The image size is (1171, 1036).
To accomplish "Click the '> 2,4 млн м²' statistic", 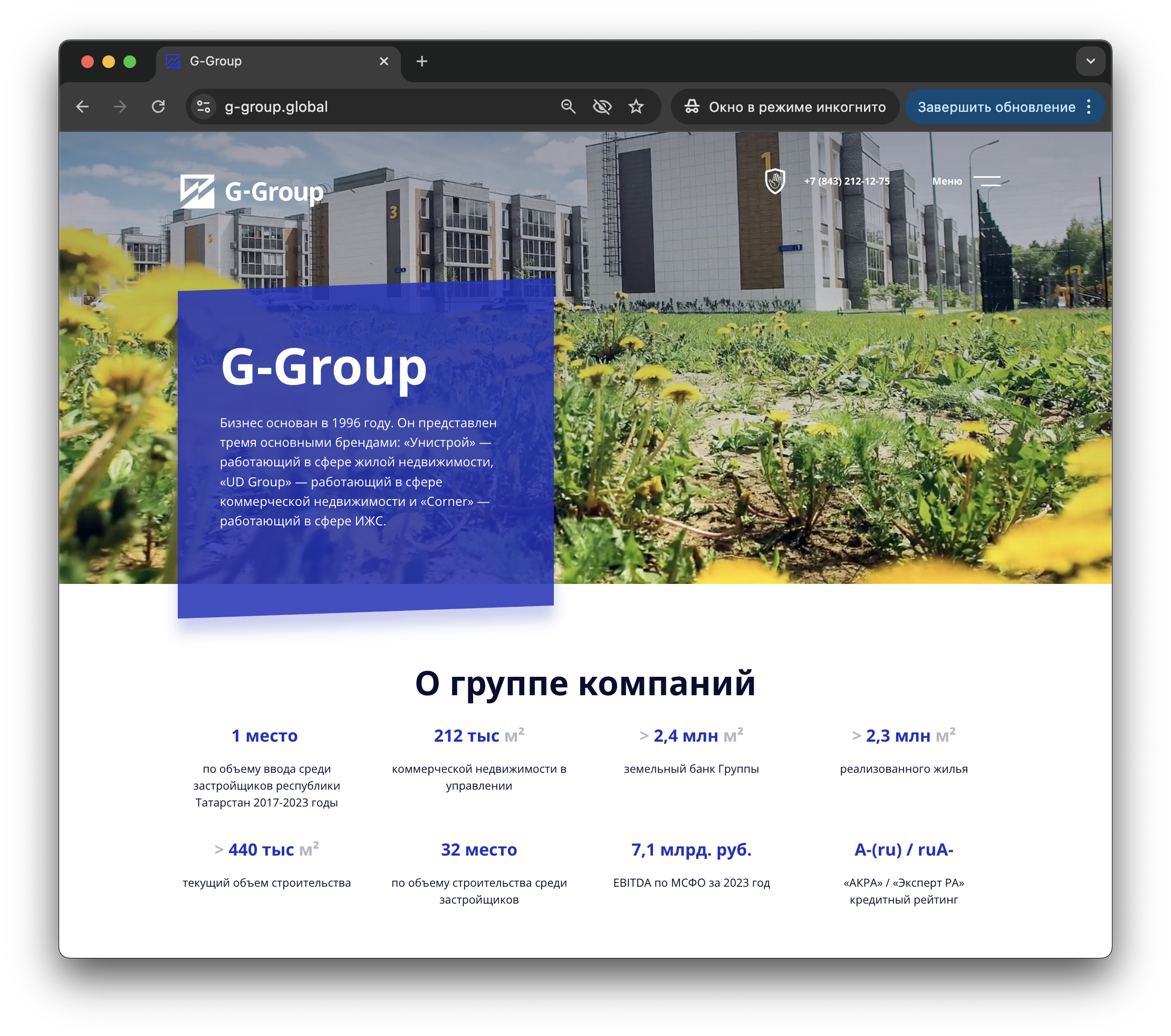I will tap(691, 736).
